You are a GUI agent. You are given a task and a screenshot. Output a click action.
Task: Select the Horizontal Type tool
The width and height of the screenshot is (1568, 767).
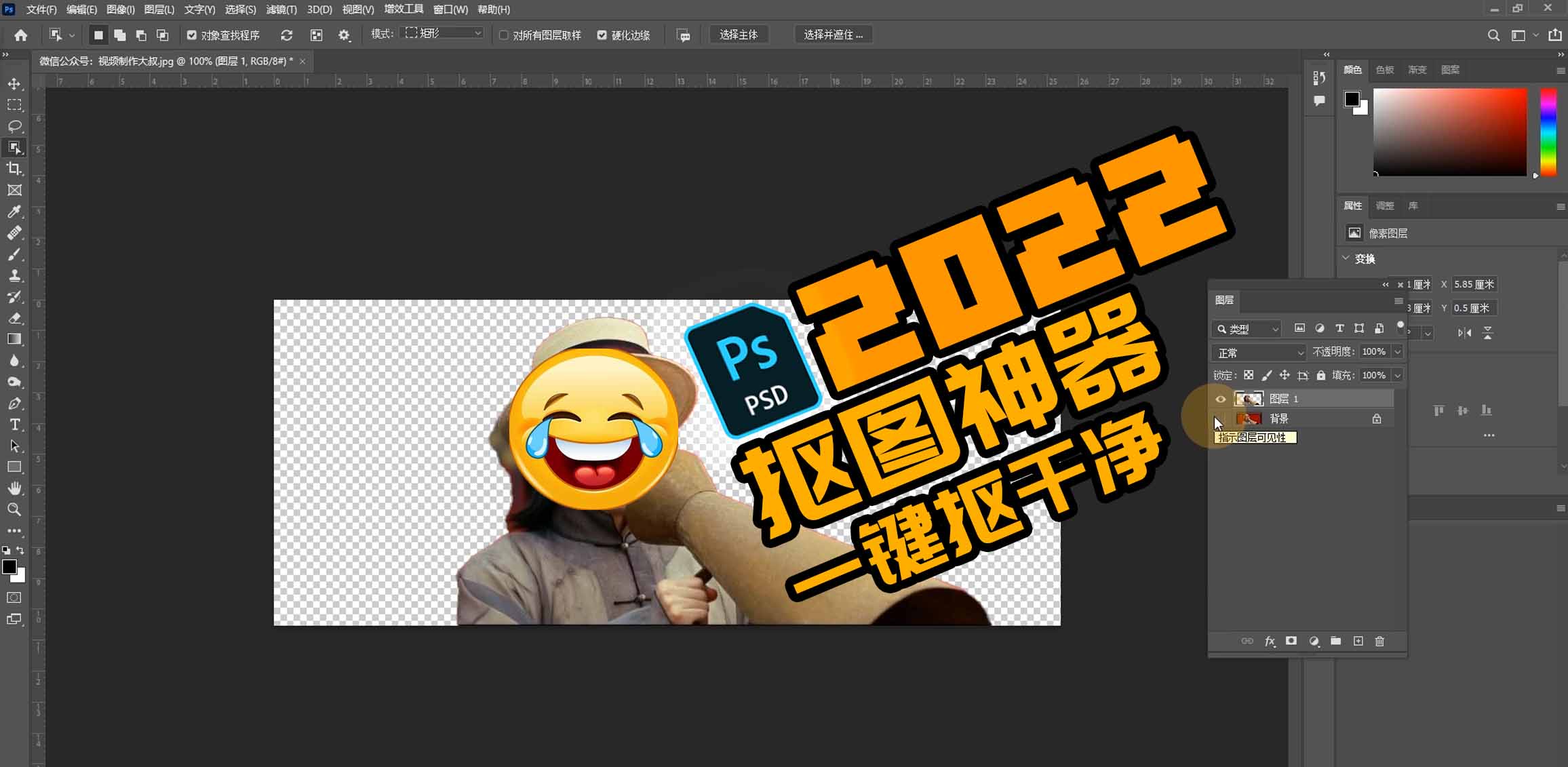[14, 425]
